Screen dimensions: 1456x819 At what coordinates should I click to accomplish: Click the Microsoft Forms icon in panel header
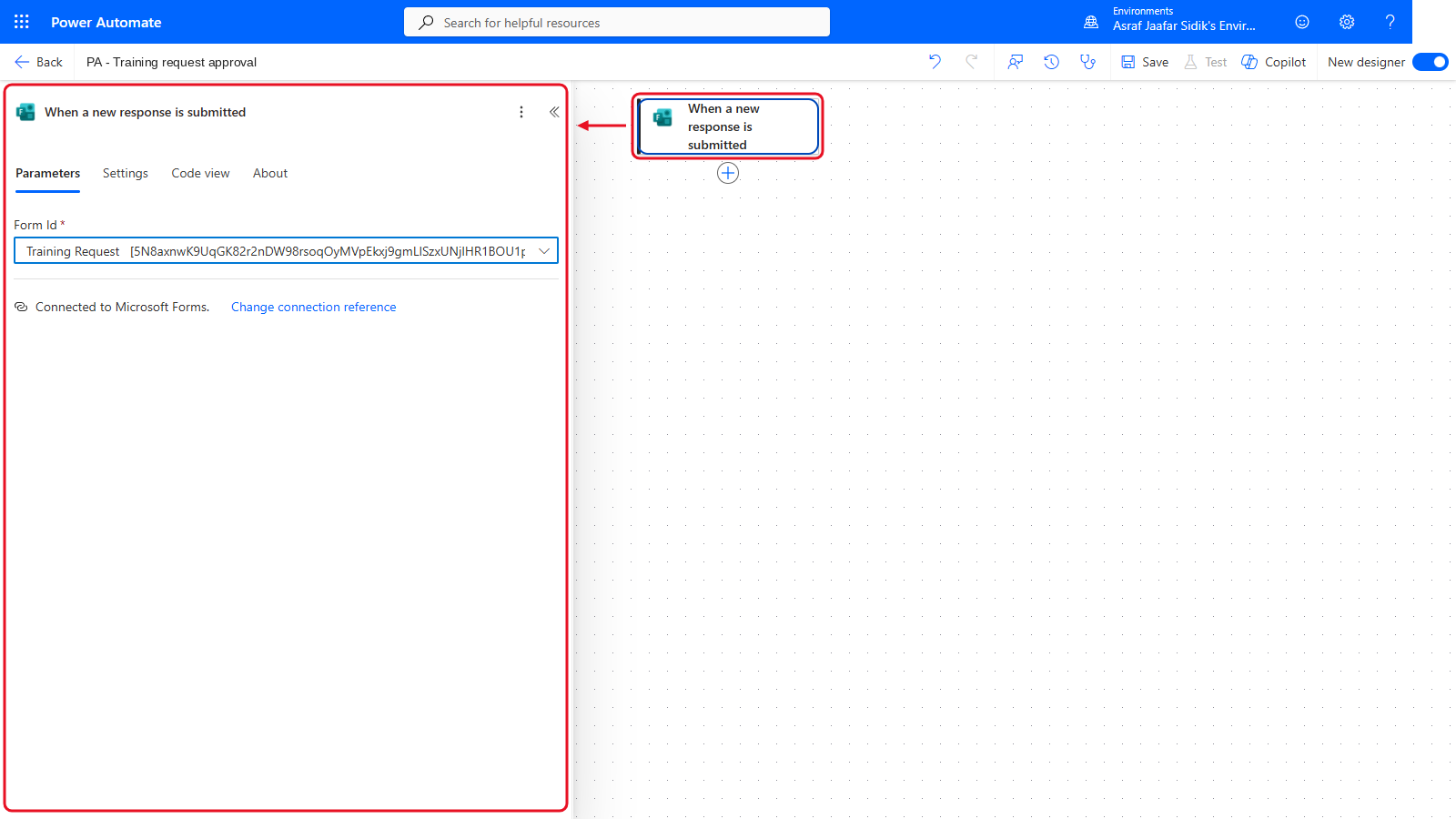(25, 112)
